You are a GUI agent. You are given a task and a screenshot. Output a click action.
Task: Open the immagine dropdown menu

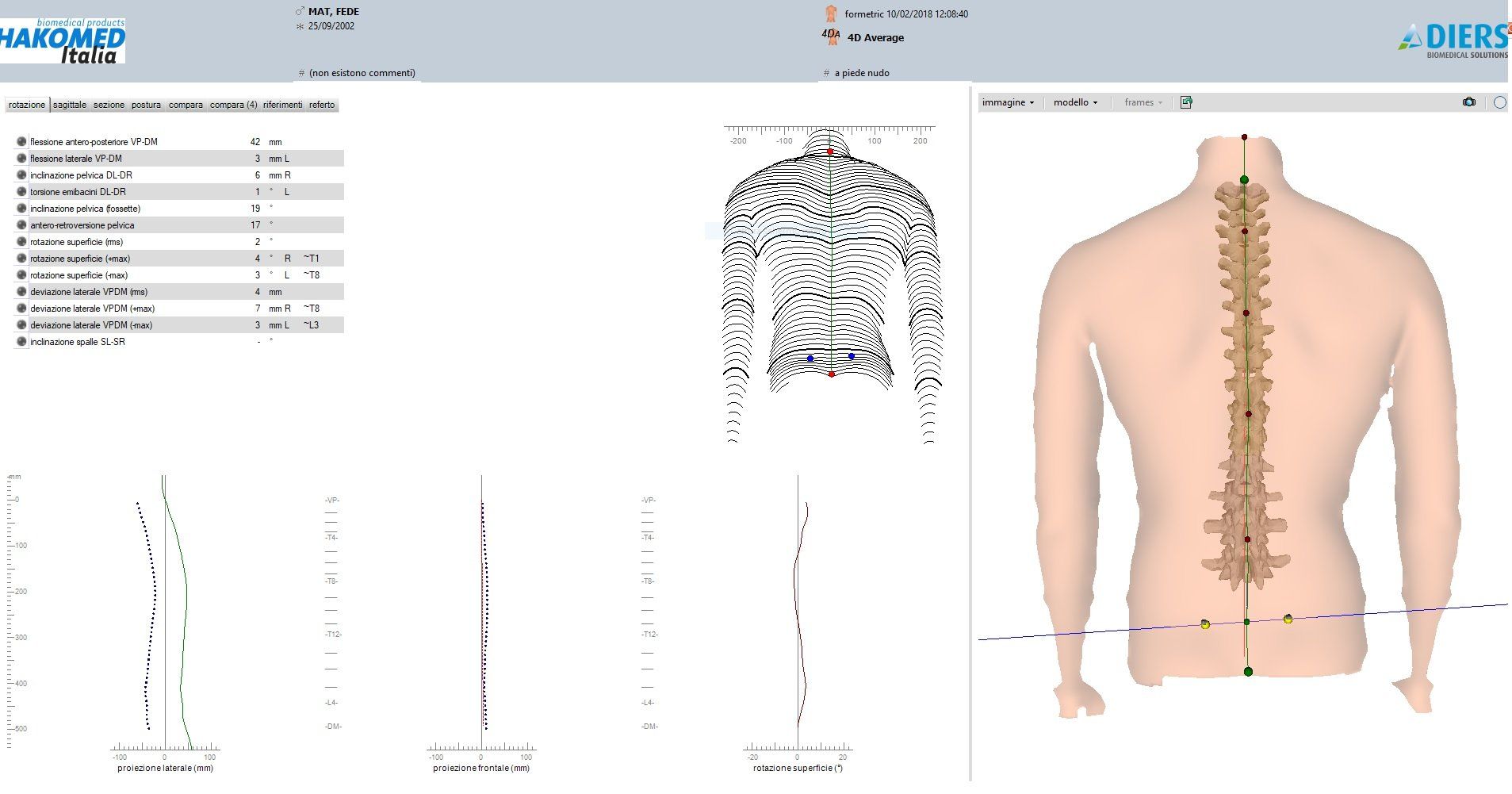(1008, 102)
